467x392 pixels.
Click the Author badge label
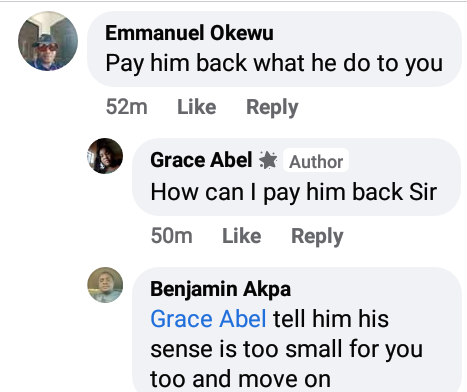click(x=316, y=160)
